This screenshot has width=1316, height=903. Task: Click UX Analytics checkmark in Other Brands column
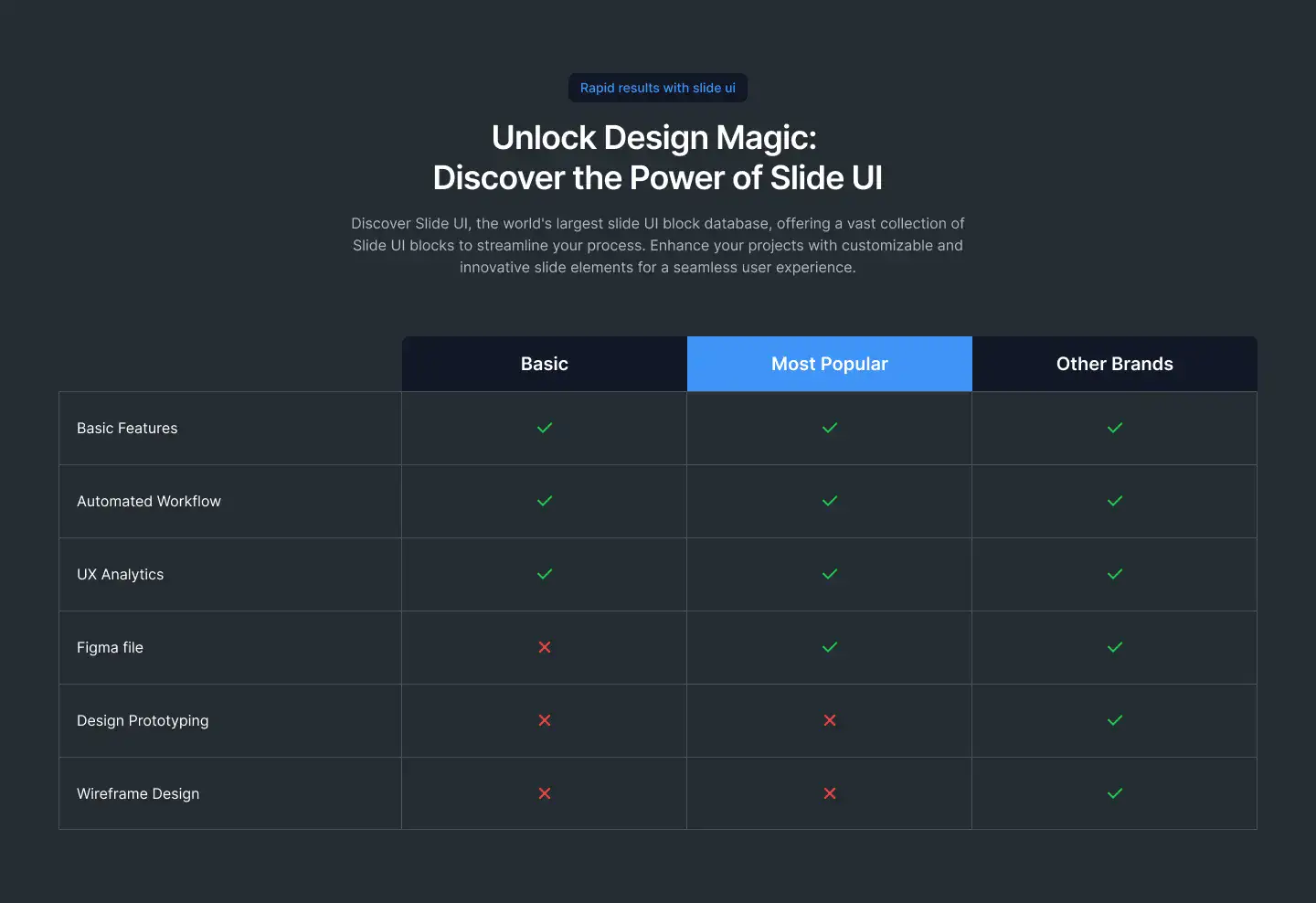(1115, 574)
